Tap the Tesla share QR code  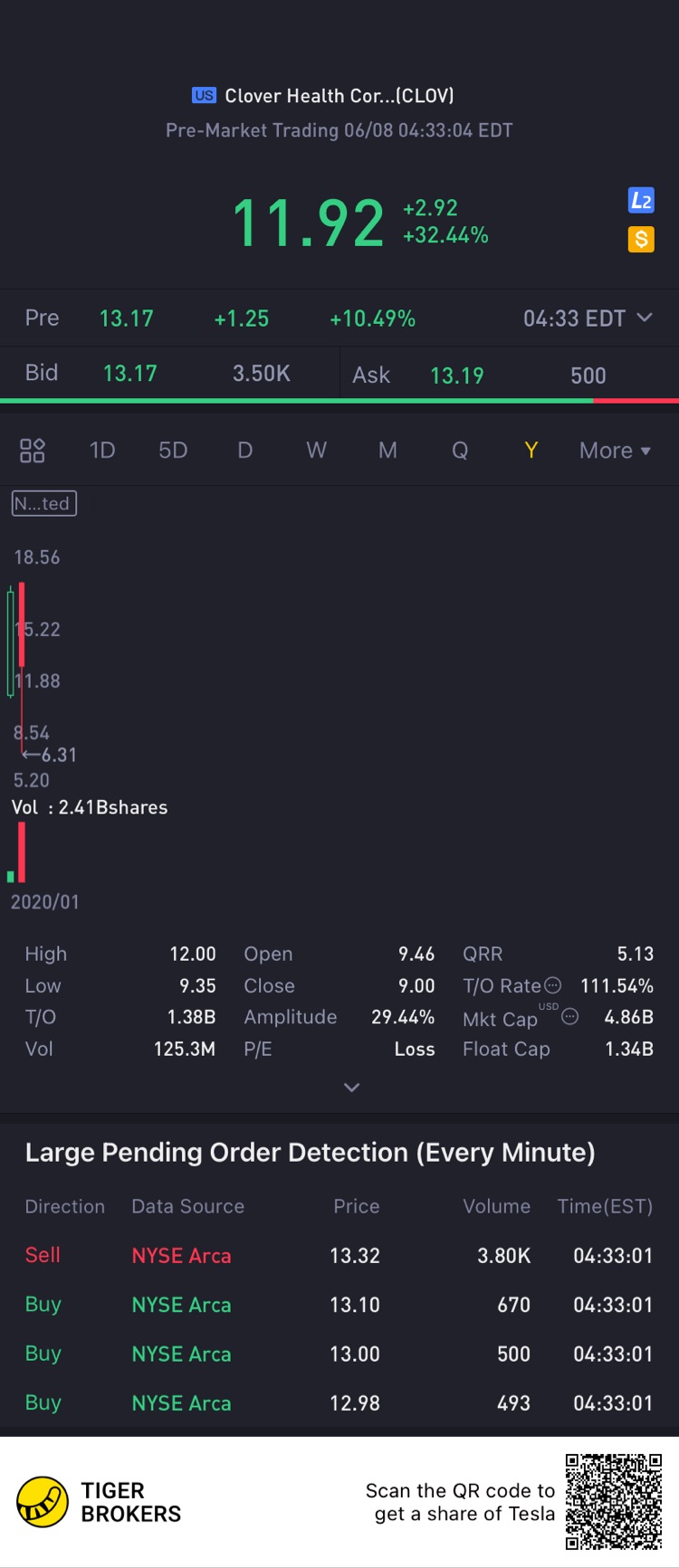614,1502
